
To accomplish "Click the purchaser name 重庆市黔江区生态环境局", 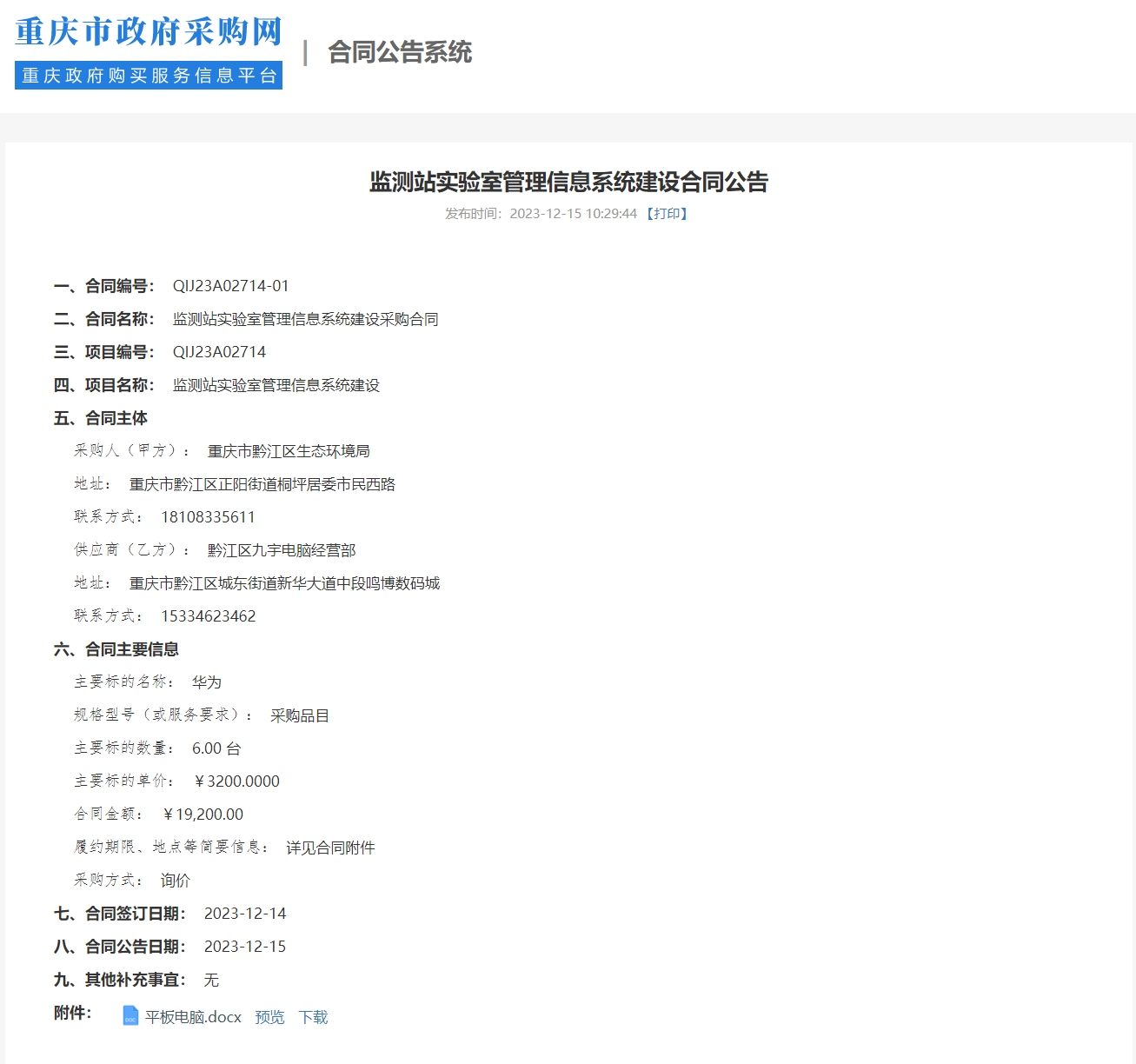I will click(x=289, y=451).
